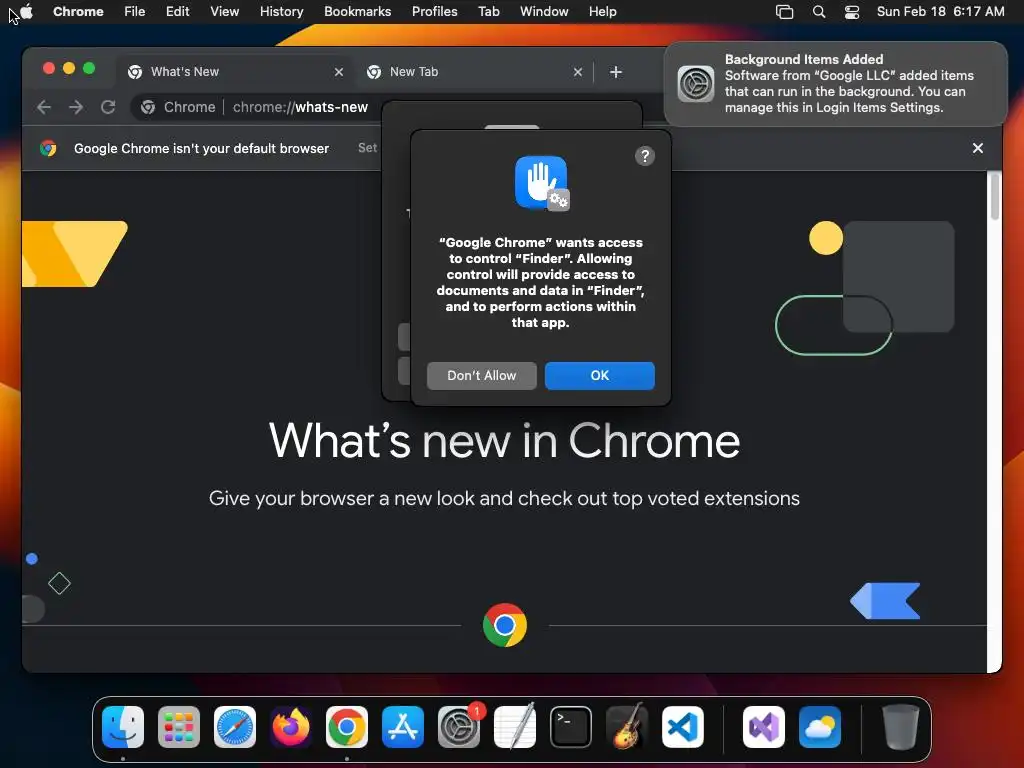
Task: Switch to the New Tab tab
Action: (x=475, y=72)
